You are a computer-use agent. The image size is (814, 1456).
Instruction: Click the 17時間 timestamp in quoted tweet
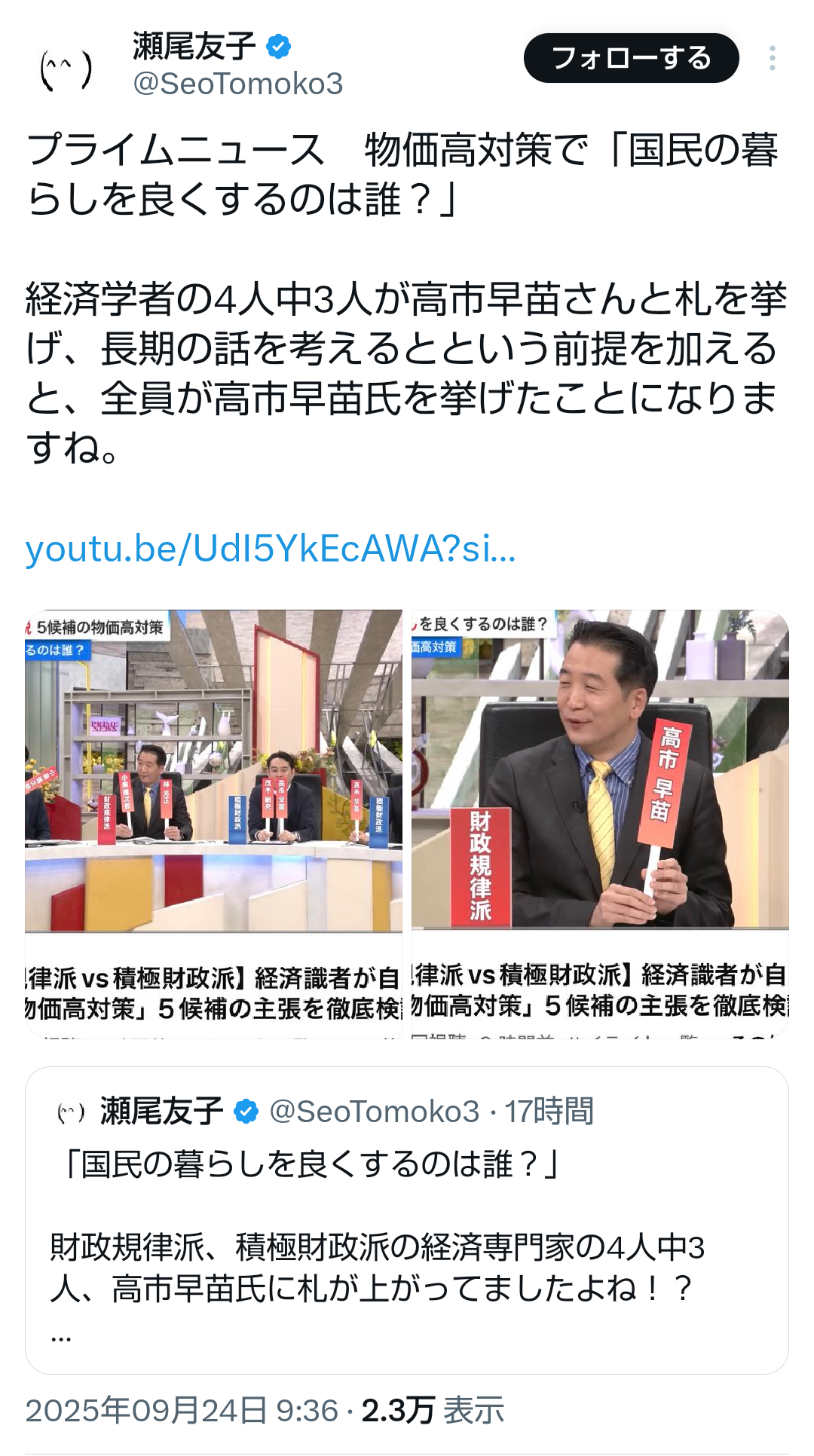[x=549, y=1112]
